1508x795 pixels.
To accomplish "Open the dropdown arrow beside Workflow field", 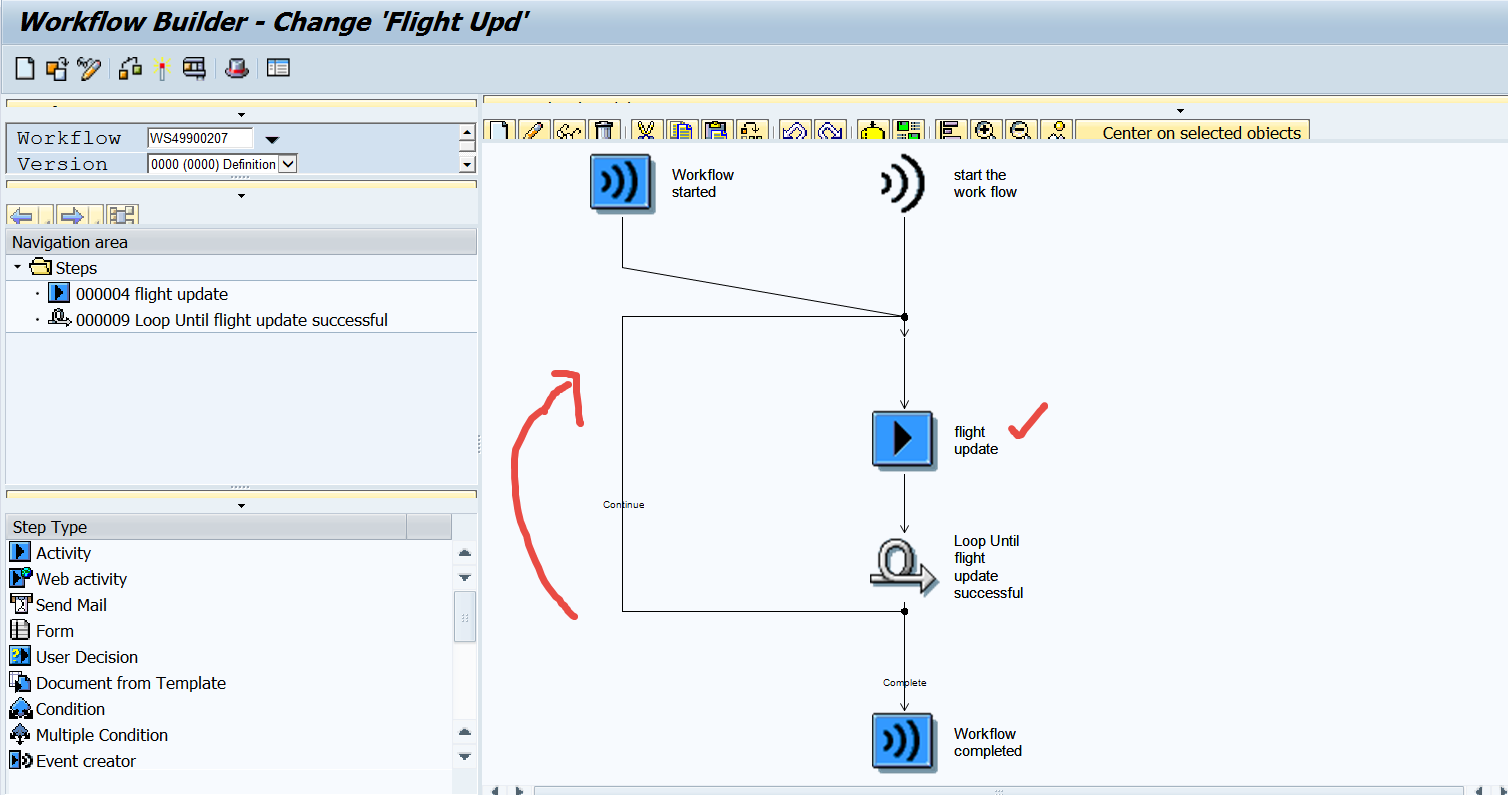I will (x=271, y=139).
